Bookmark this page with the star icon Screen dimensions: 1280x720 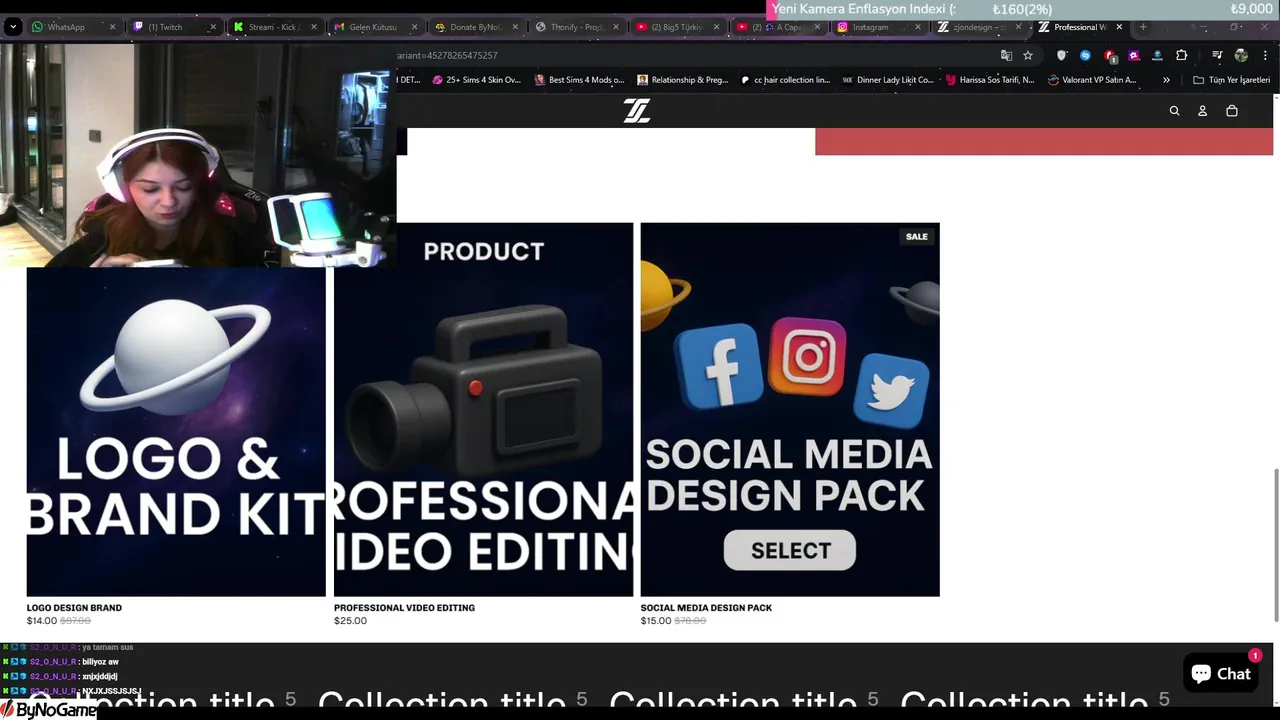pyautogui.click(x=1027, y=55)
